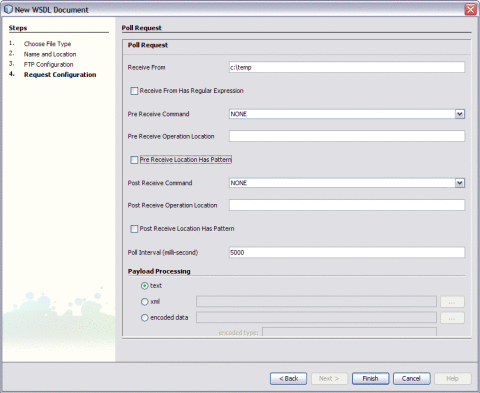Click the encoded data text field

[316, 318]
